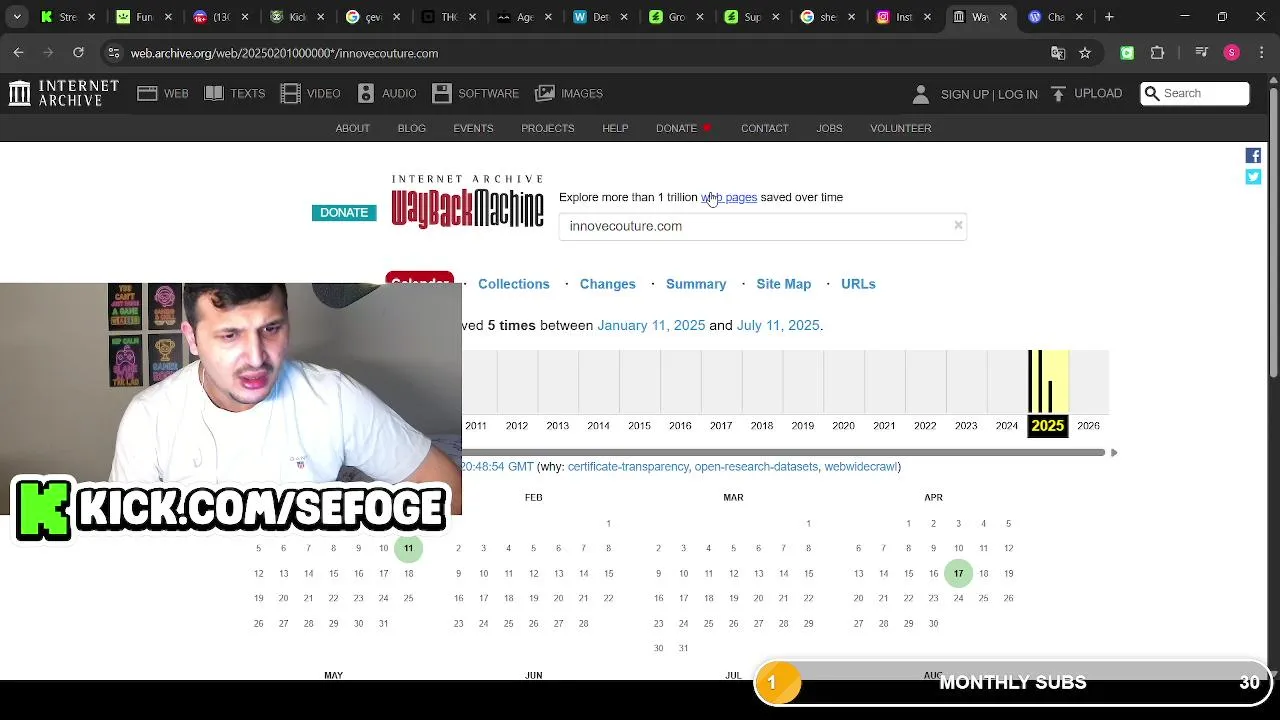
Task: Click the certificate-transparency link
Action: [x=628, y=467]
